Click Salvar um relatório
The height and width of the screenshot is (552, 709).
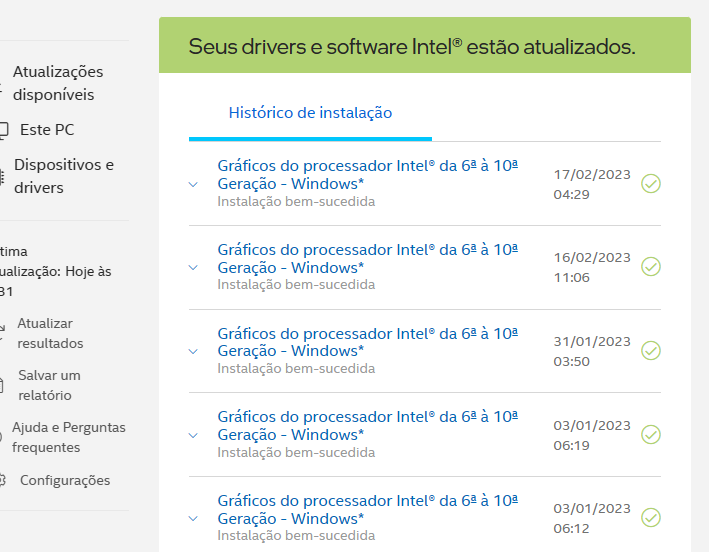pyautogui.click(x=49, y=385)
